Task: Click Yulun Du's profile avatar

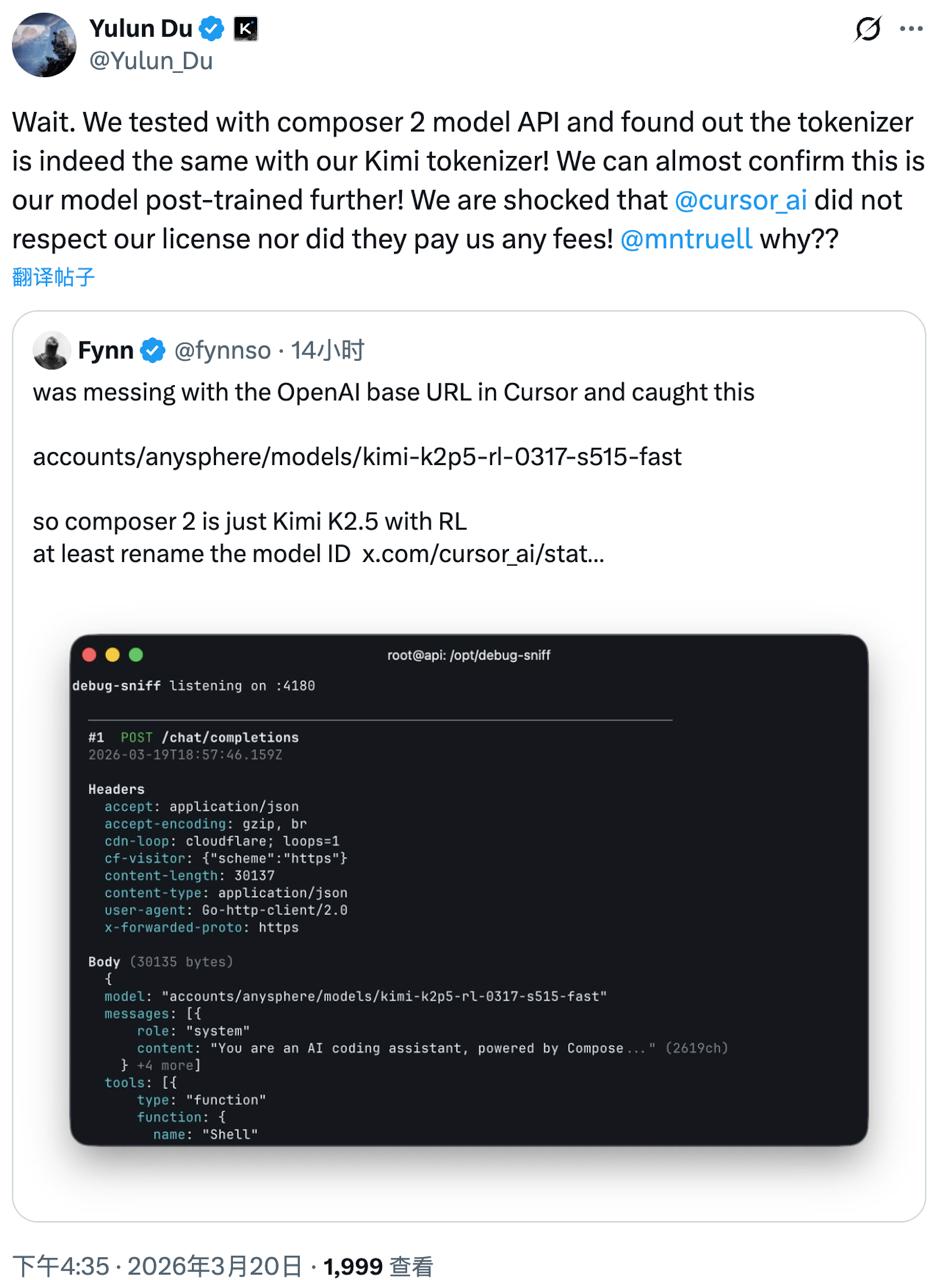Action: pos(44,45)
